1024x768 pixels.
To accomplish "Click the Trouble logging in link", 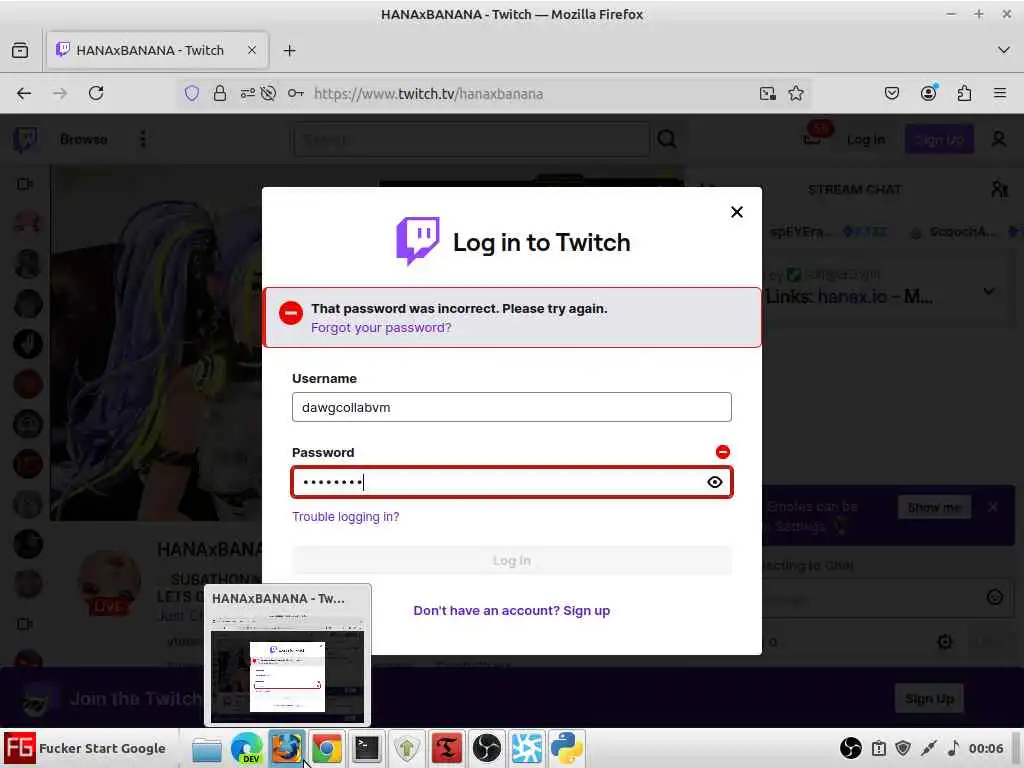I will click(345, 517).
